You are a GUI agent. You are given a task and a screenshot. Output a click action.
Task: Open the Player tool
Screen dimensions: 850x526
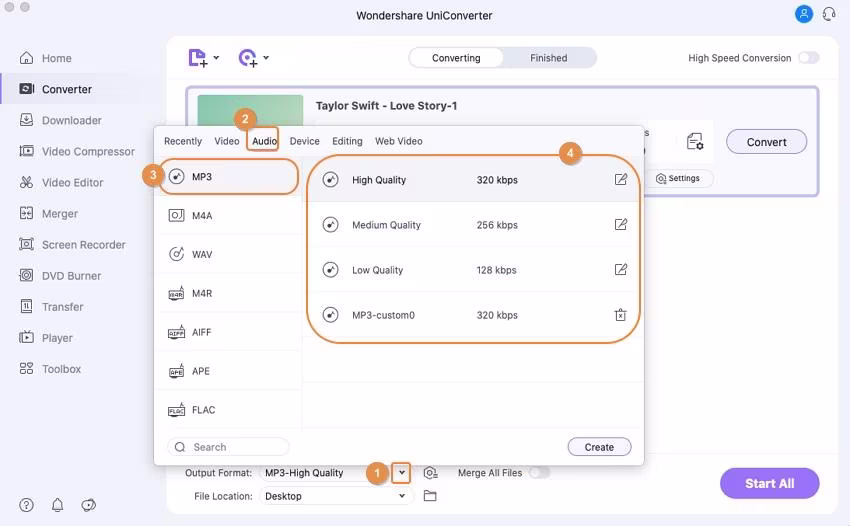[x=46, y=338]
